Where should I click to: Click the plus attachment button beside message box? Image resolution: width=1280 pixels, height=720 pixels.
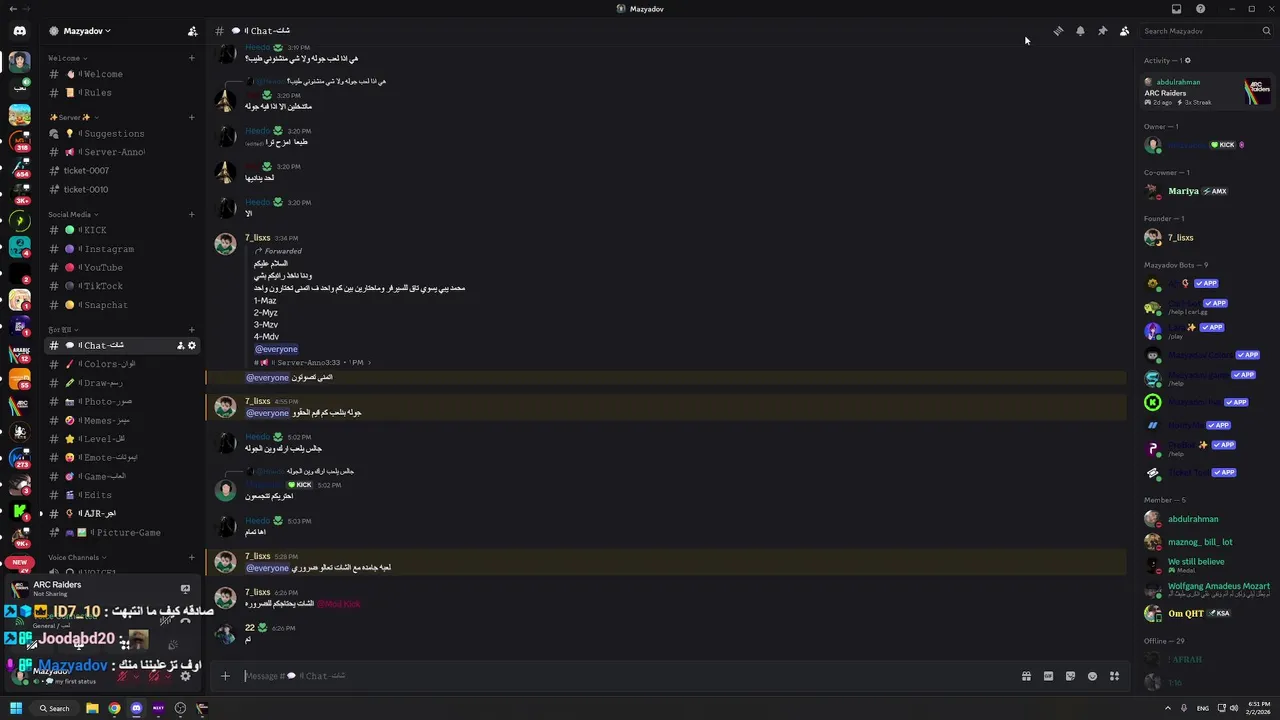[x=225, y=676]
